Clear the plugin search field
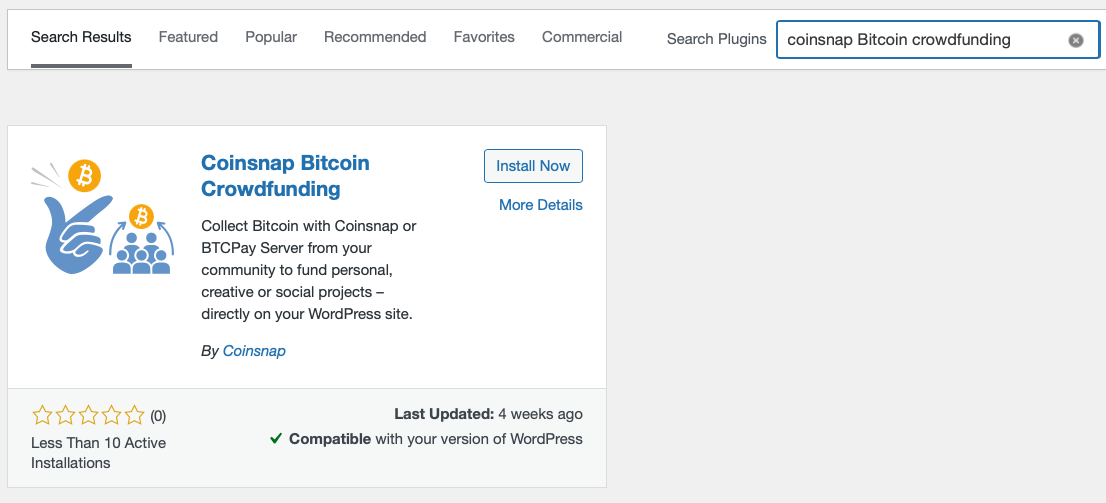 (x=1075, y=40)
